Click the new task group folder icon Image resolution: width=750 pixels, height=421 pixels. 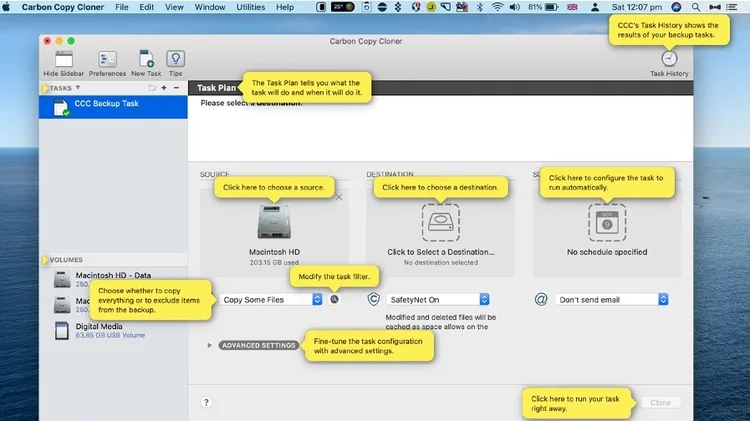click(x=152, y=88)
